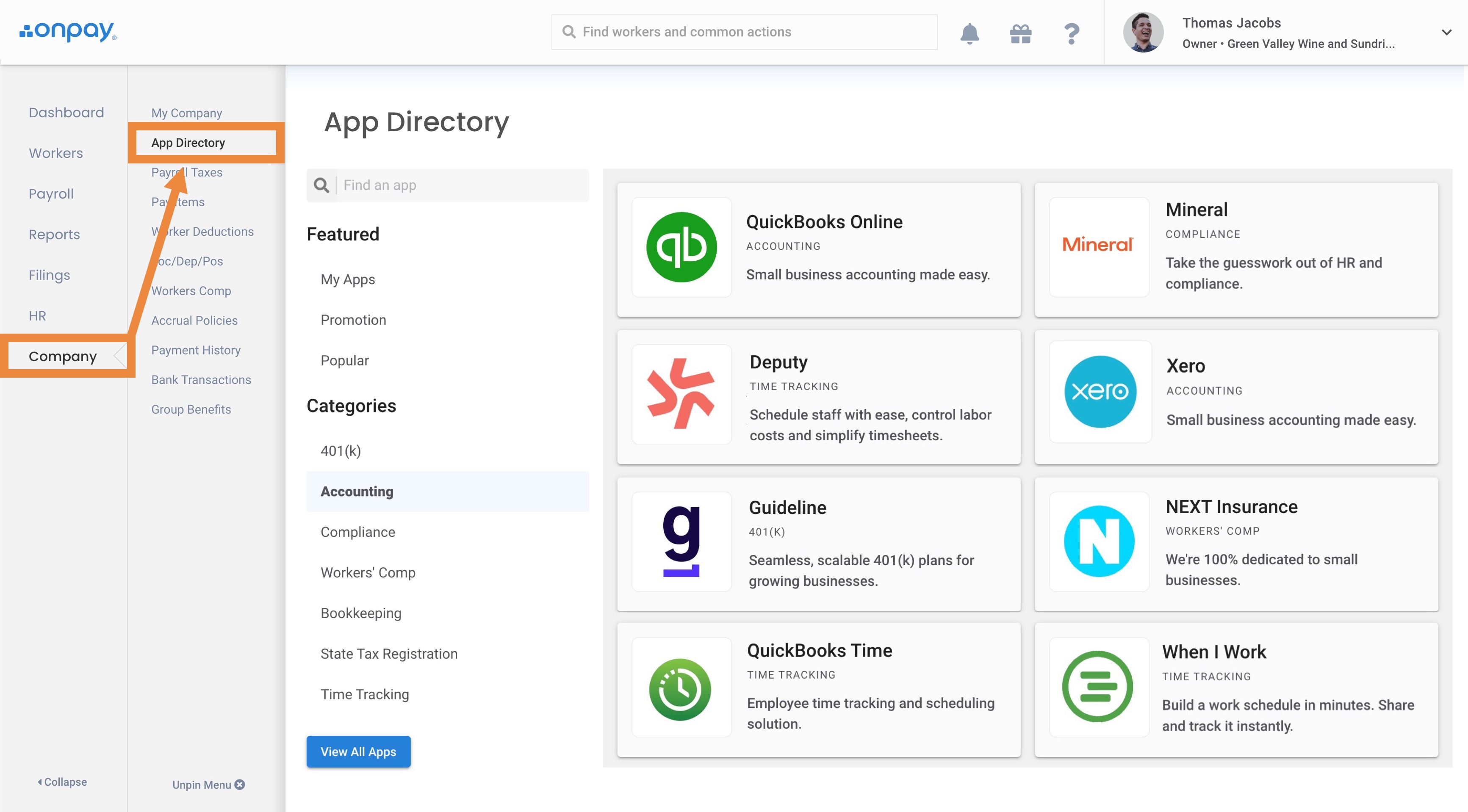Open the notifications bell icon

[969, 33]
